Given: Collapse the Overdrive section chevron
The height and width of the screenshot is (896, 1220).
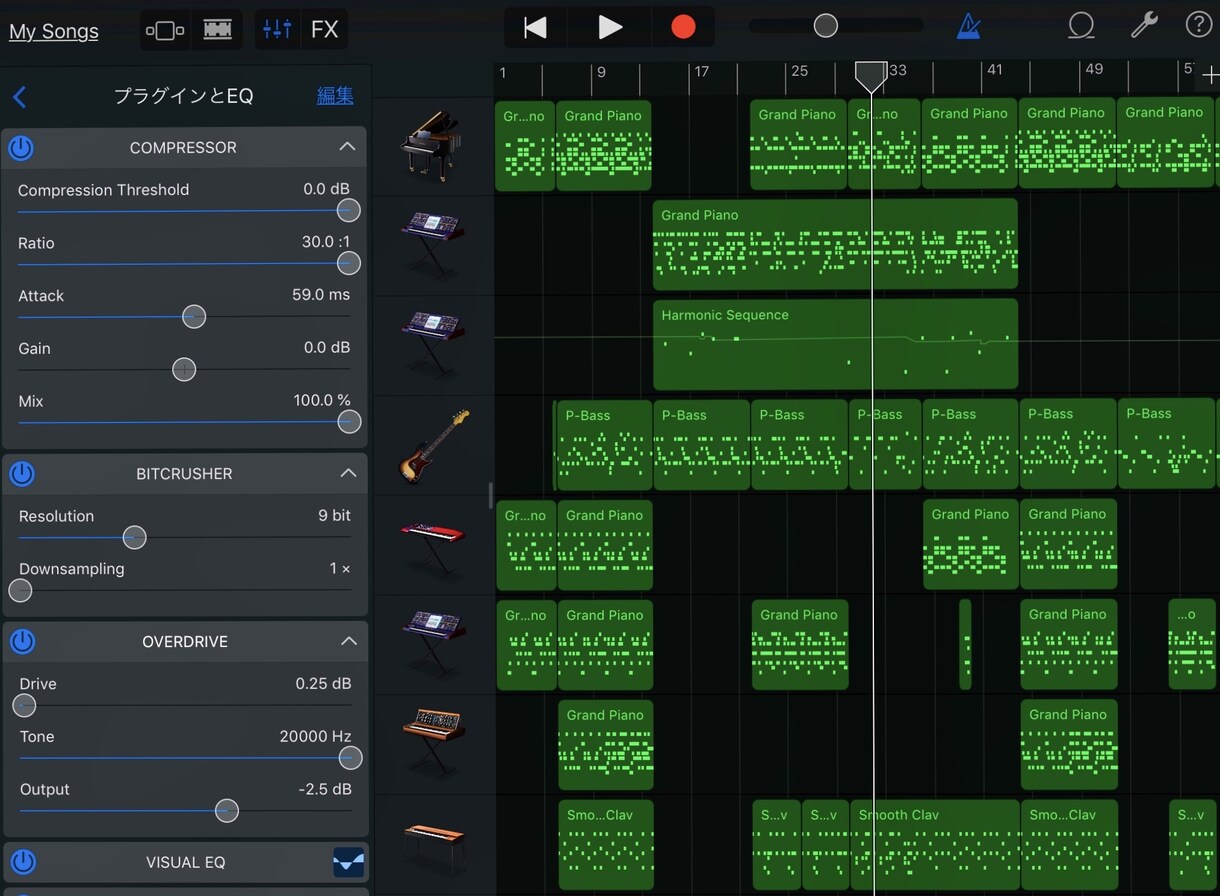Looking at the screenshot, I should click(x=348, y=641).
